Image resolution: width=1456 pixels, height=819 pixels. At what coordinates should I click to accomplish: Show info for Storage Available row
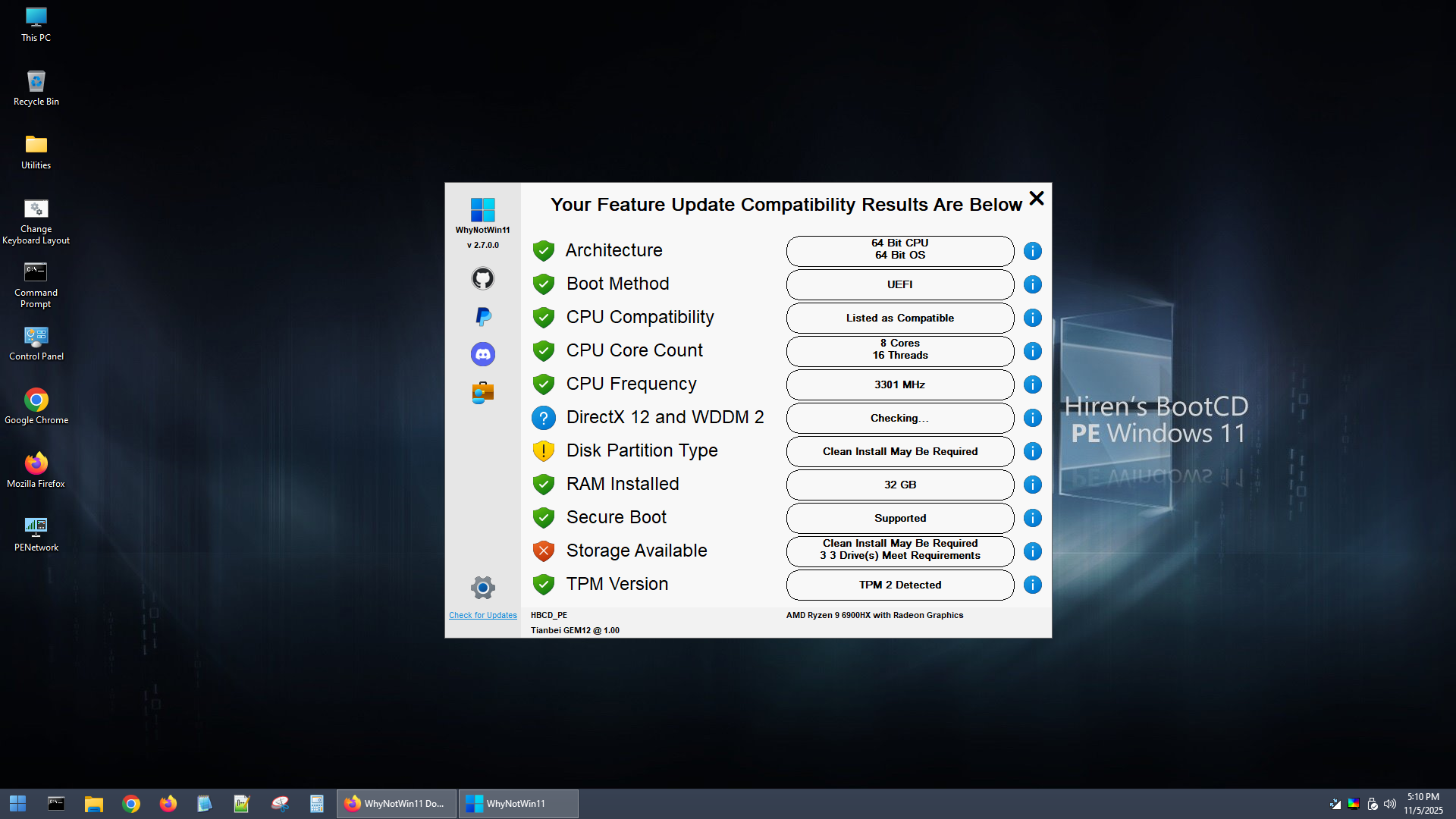pos(1032,551)
